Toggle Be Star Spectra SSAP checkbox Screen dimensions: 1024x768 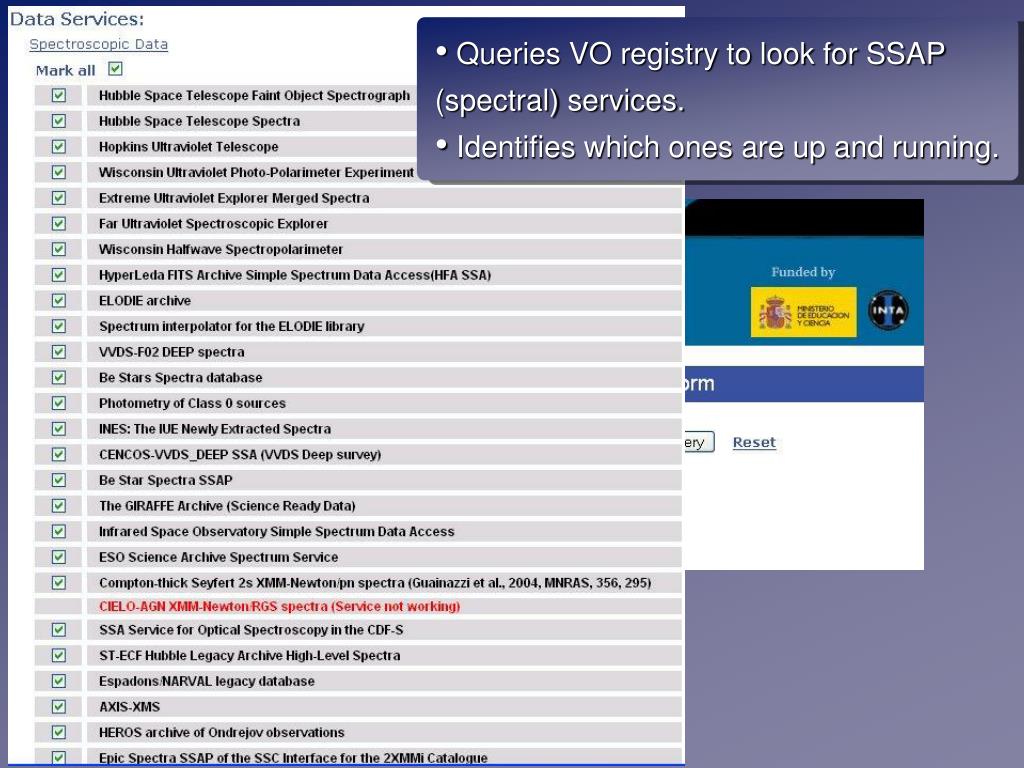(59, 480)
